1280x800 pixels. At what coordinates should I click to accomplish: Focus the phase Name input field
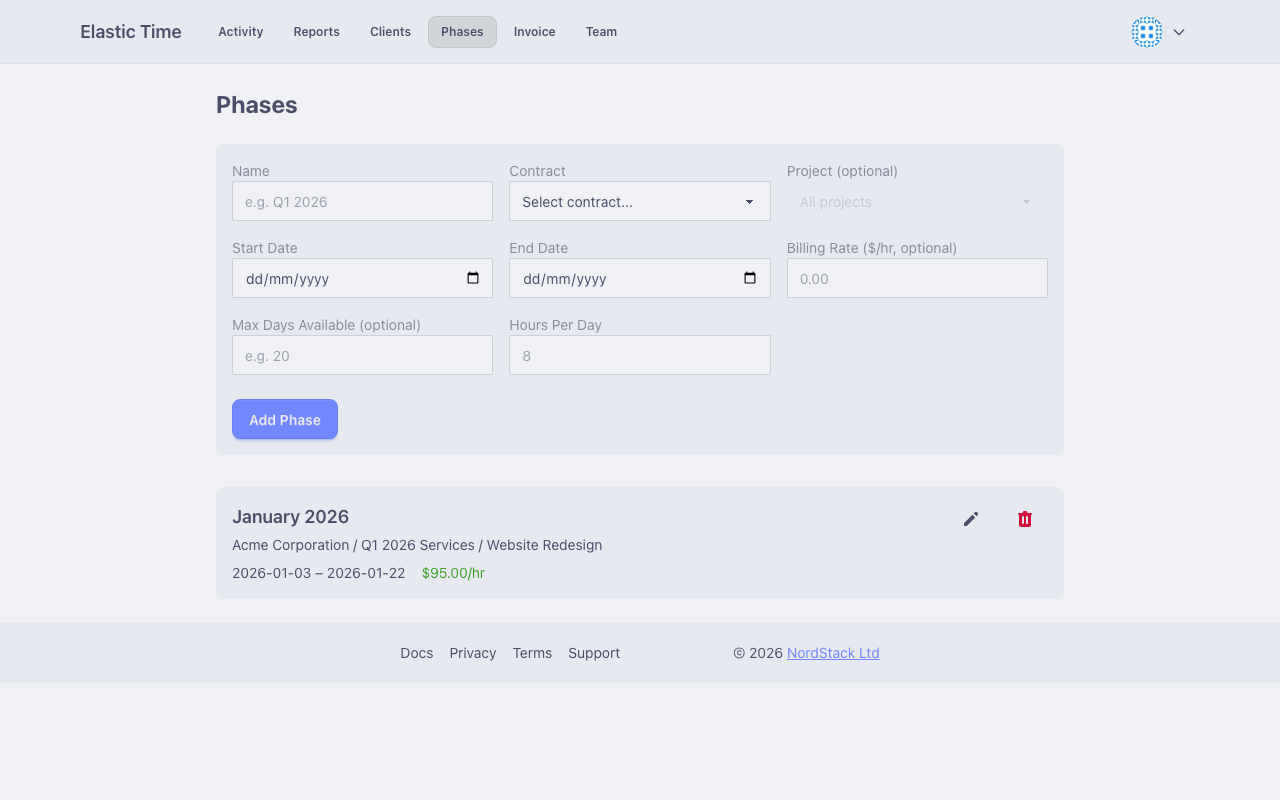pos(362,201)
